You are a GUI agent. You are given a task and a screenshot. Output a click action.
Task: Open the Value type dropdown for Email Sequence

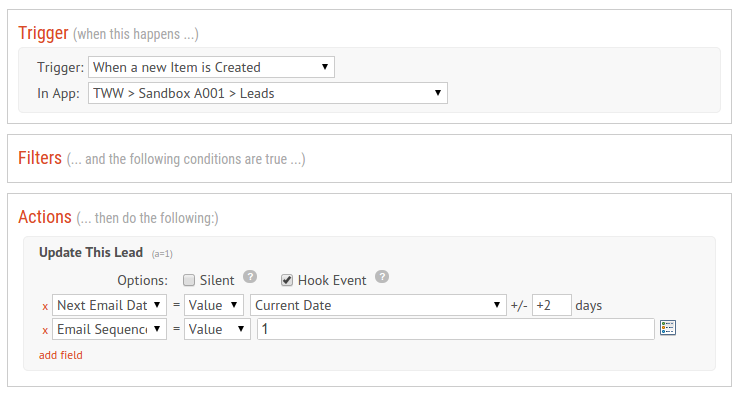click(217, 329)
